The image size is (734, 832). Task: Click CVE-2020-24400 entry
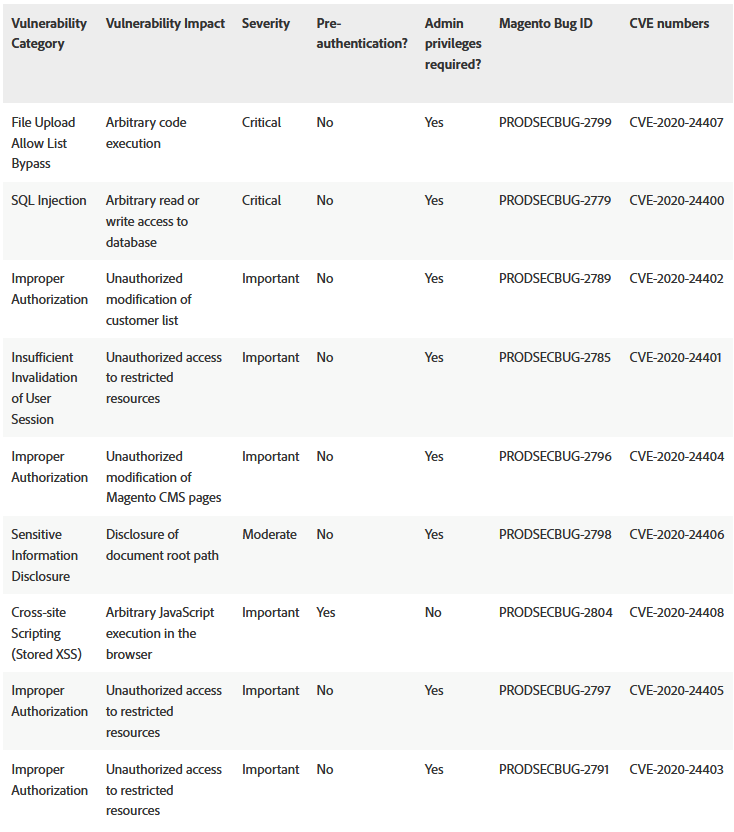point(677,201)
